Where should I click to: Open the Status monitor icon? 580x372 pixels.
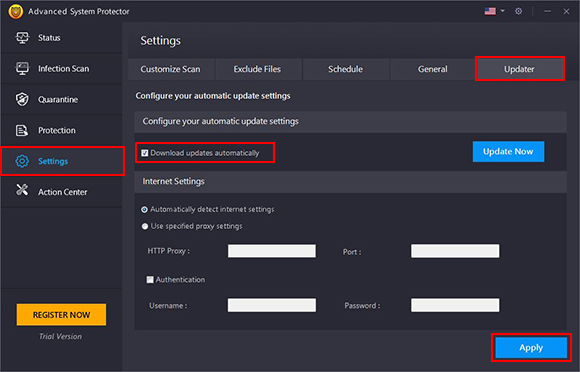22,38
